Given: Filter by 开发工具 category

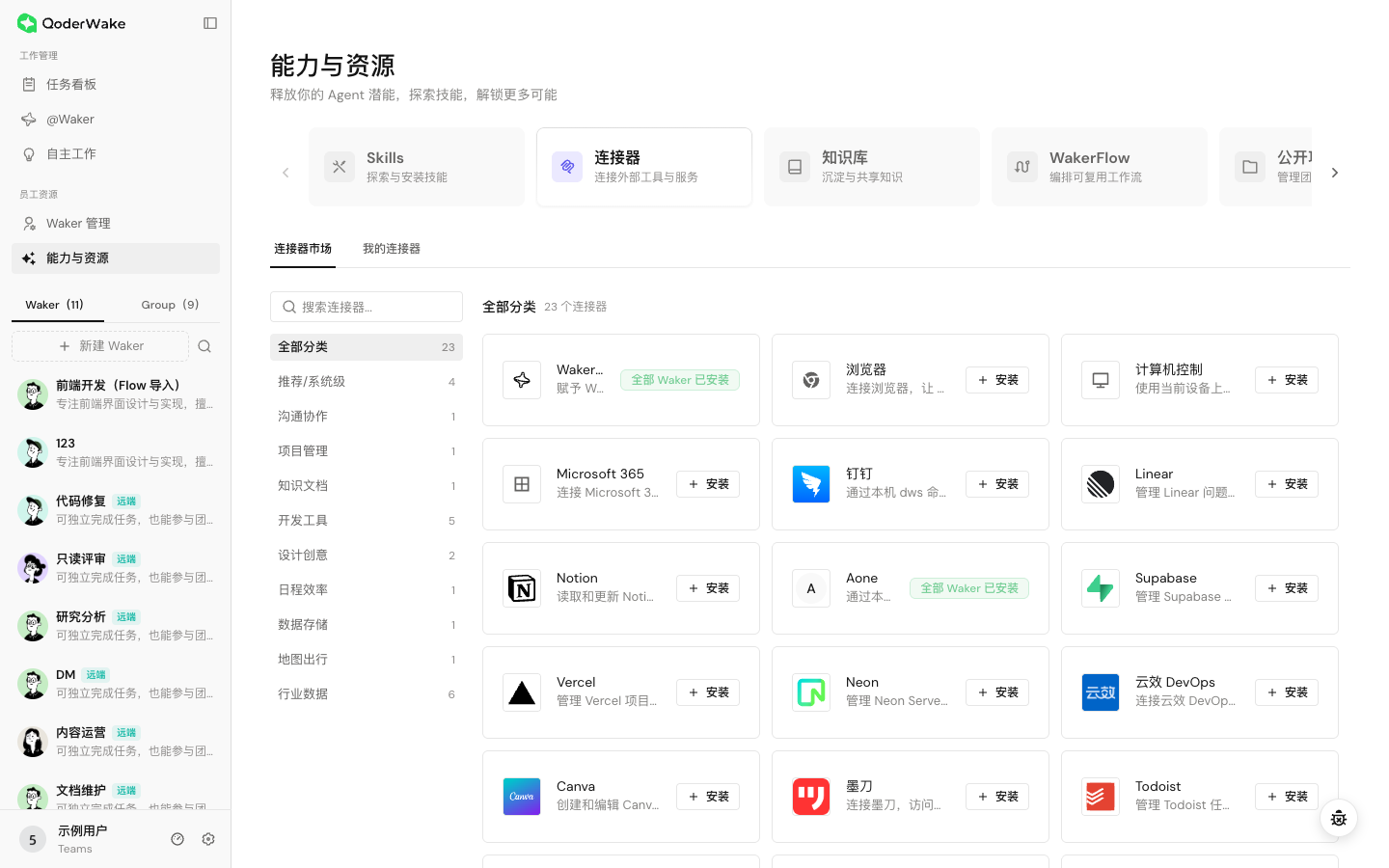Looking at the screenshot, I should (x=367, y=521).
